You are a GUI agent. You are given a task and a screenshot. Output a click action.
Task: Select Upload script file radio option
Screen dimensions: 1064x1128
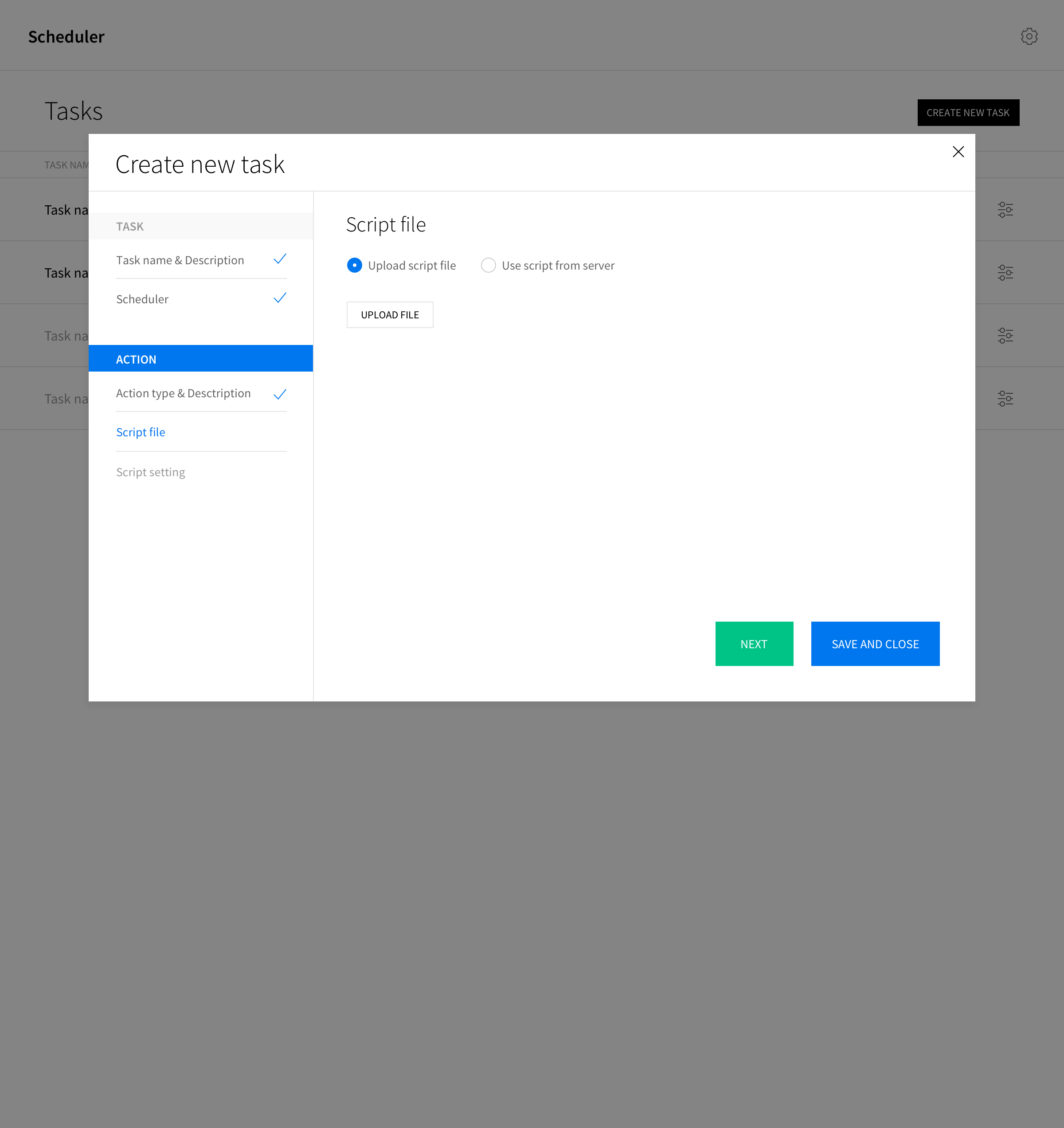pos(355,266)
